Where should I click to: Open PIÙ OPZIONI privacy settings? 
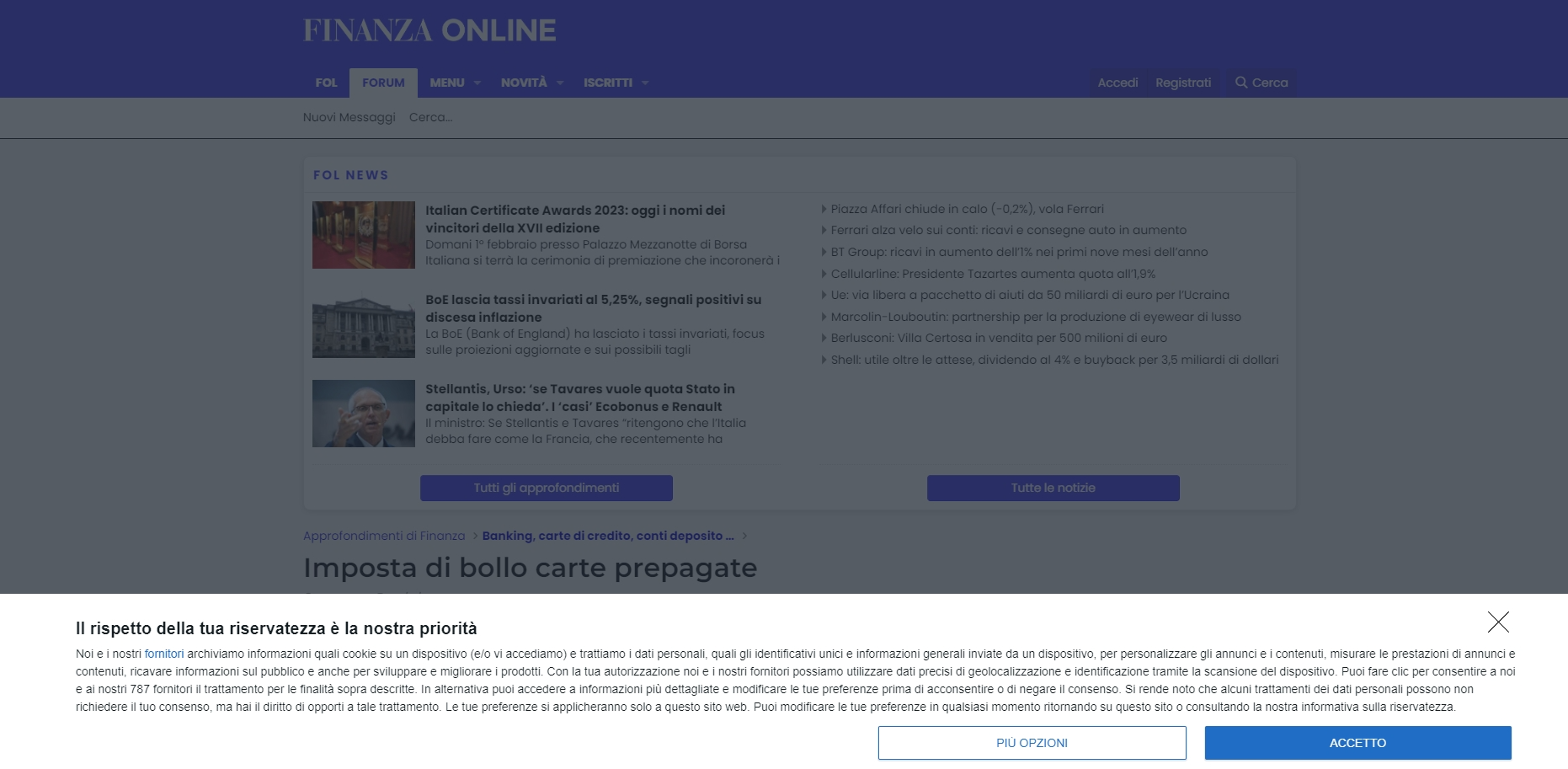(1032, 743)
